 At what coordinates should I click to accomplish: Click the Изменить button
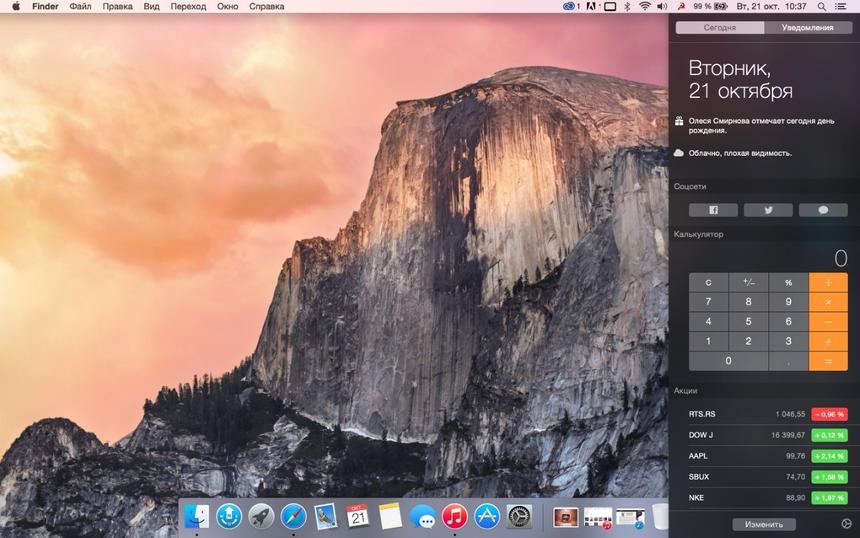[x=764, y=524]
